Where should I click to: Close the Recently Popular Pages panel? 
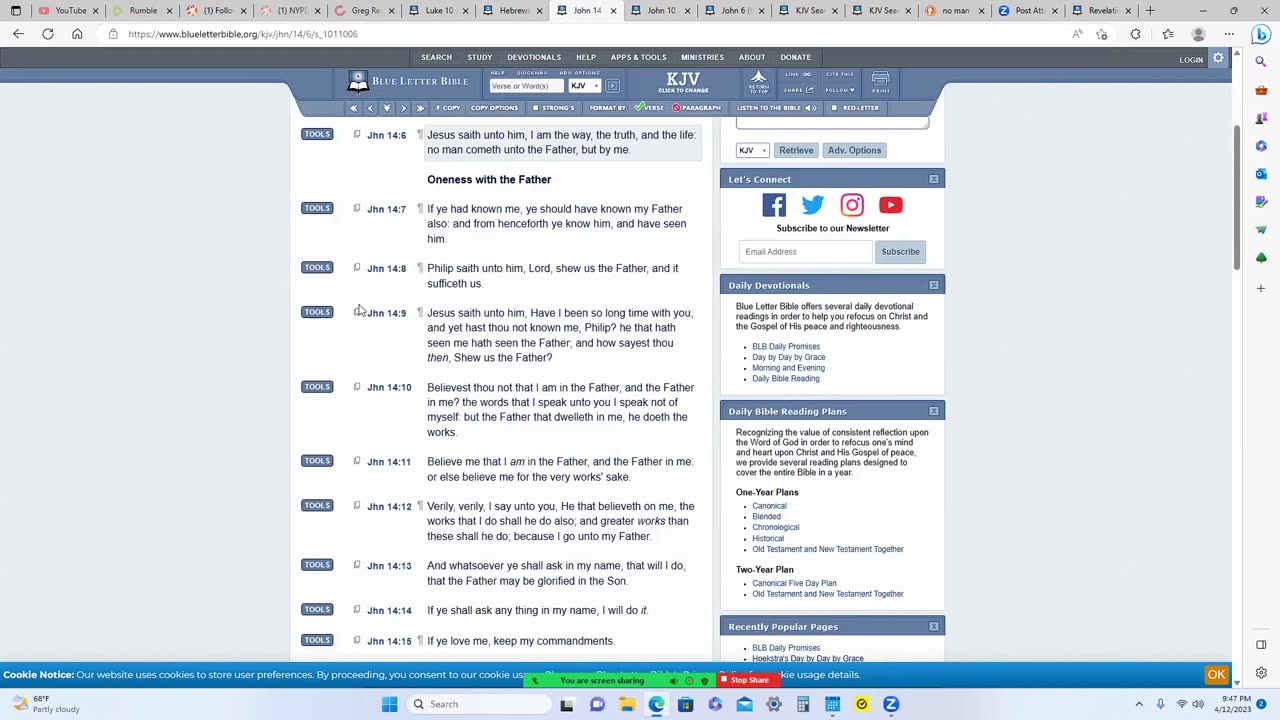pyautogui.click(x=934, y=626)
